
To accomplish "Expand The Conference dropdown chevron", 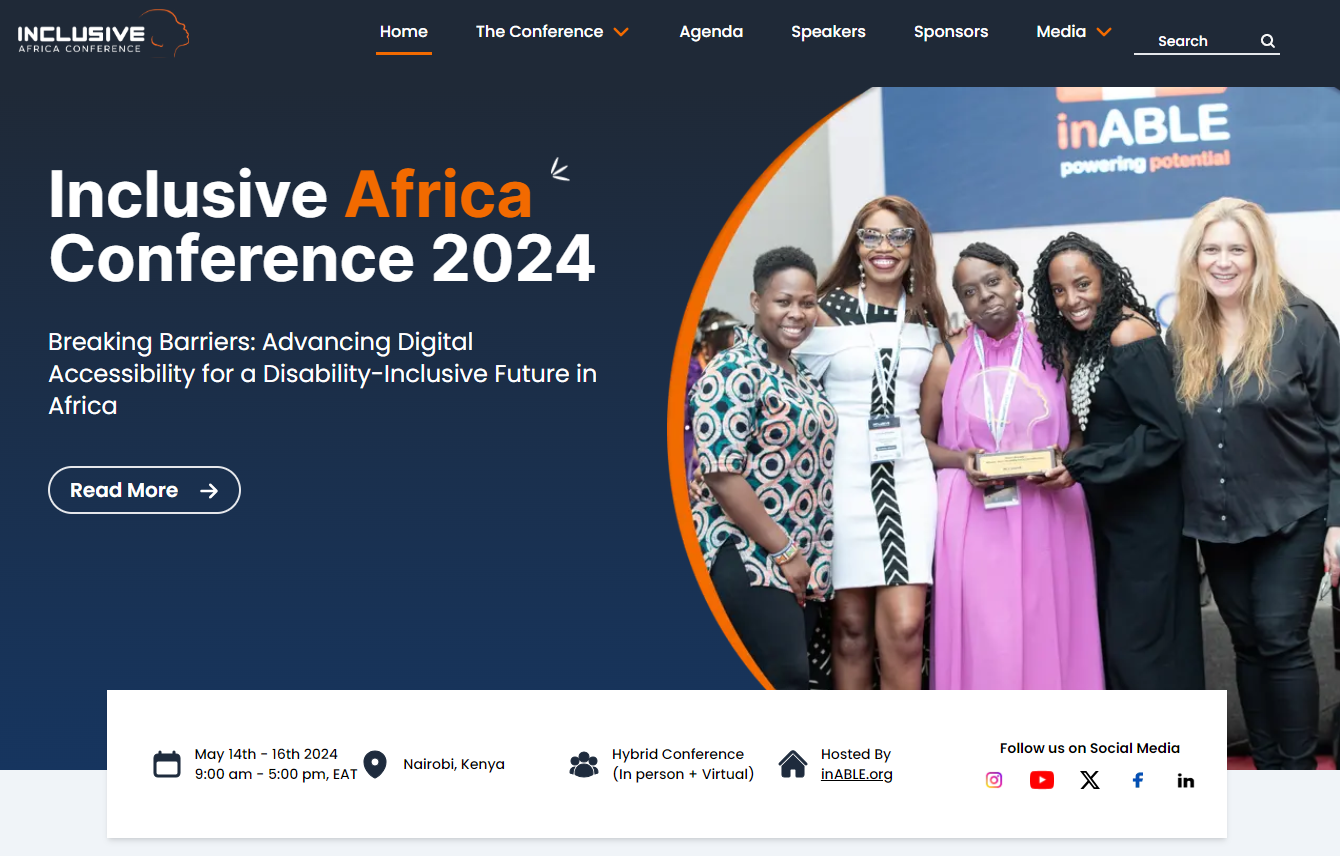I will click(x=621, y=32).
